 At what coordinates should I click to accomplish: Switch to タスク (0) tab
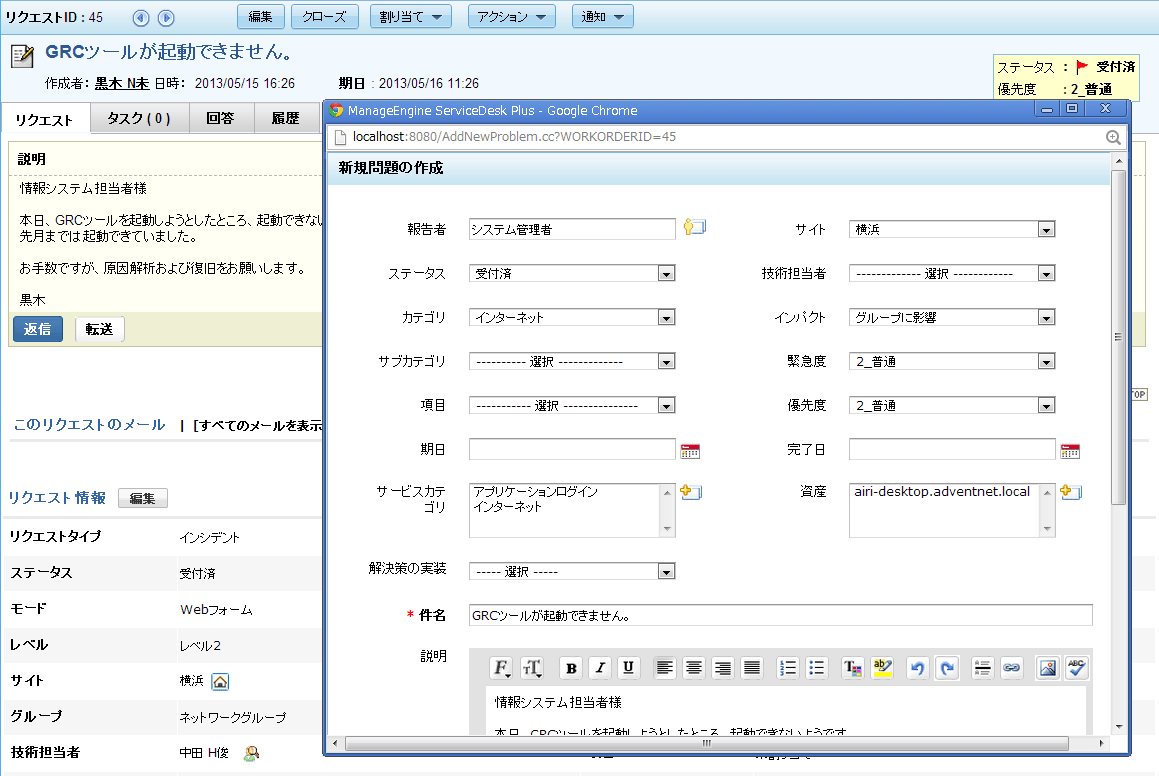139,118
